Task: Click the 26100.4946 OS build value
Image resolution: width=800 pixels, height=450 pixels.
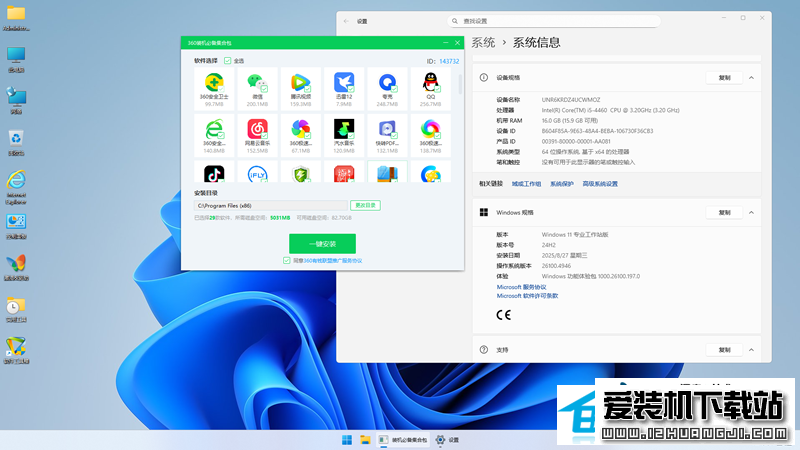Action: tap(556, 266)
